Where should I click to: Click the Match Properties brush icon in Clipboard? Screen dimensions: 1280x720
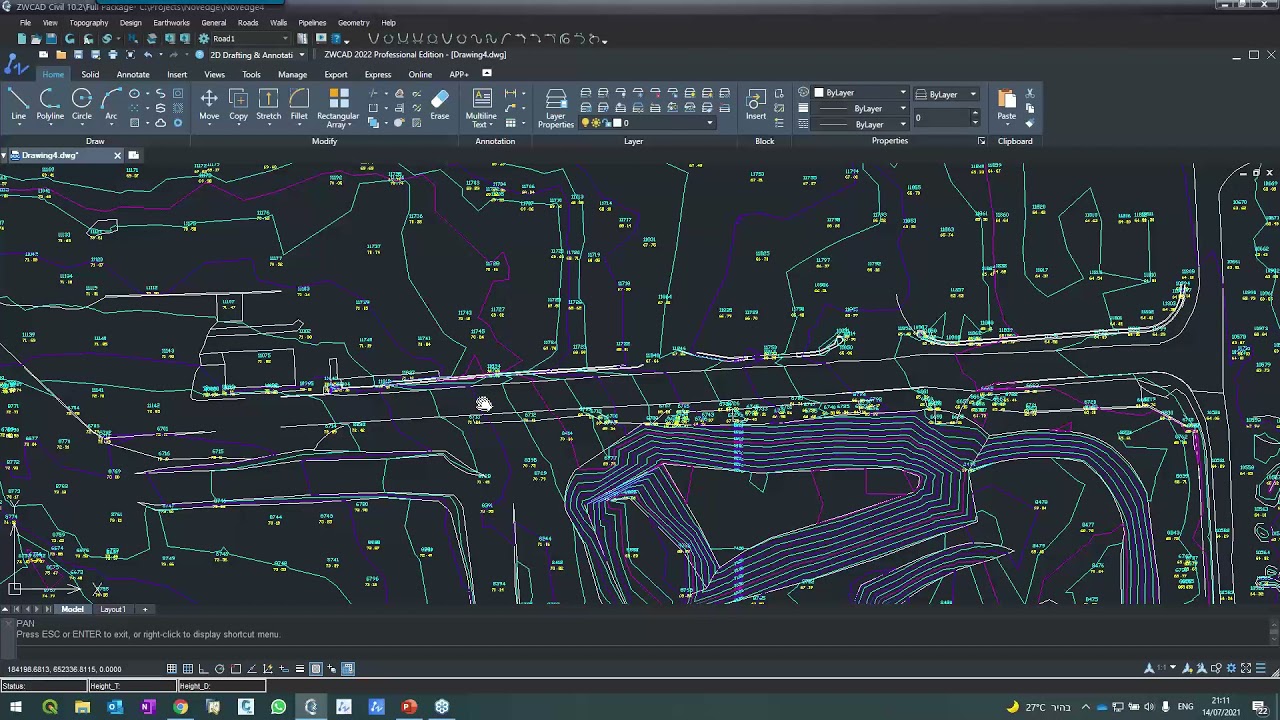(1030, 123)
